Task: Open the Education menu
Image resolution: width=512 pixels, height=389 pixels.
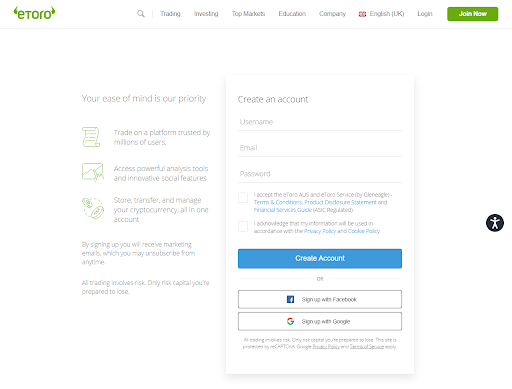Action: (x=292, y=14)
